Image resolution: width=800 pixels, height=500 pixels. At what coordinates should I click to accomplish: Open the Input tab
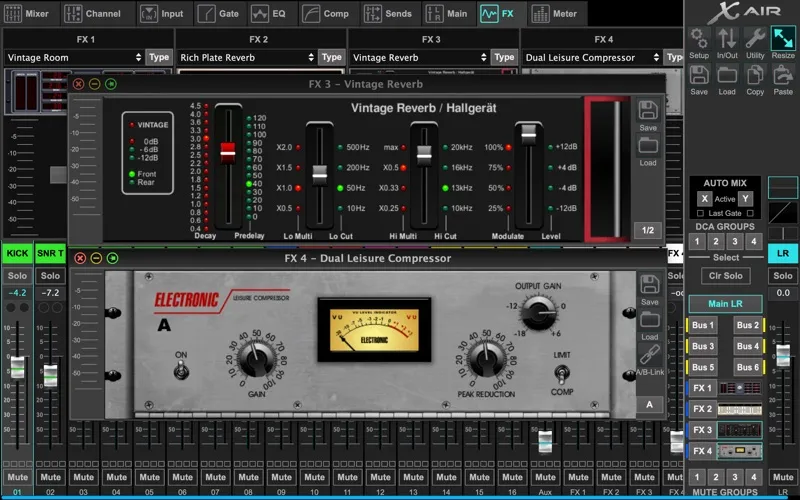pyautogui.click(x=162, y=14)
